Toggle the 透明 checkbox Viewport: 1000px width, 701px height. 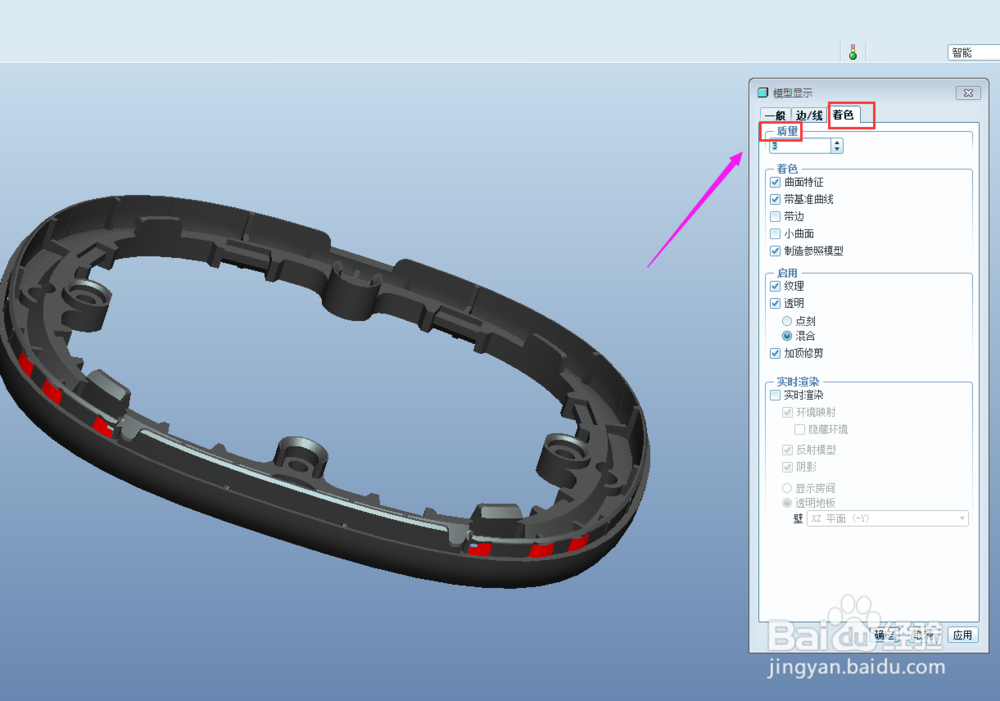pos(776,303)
